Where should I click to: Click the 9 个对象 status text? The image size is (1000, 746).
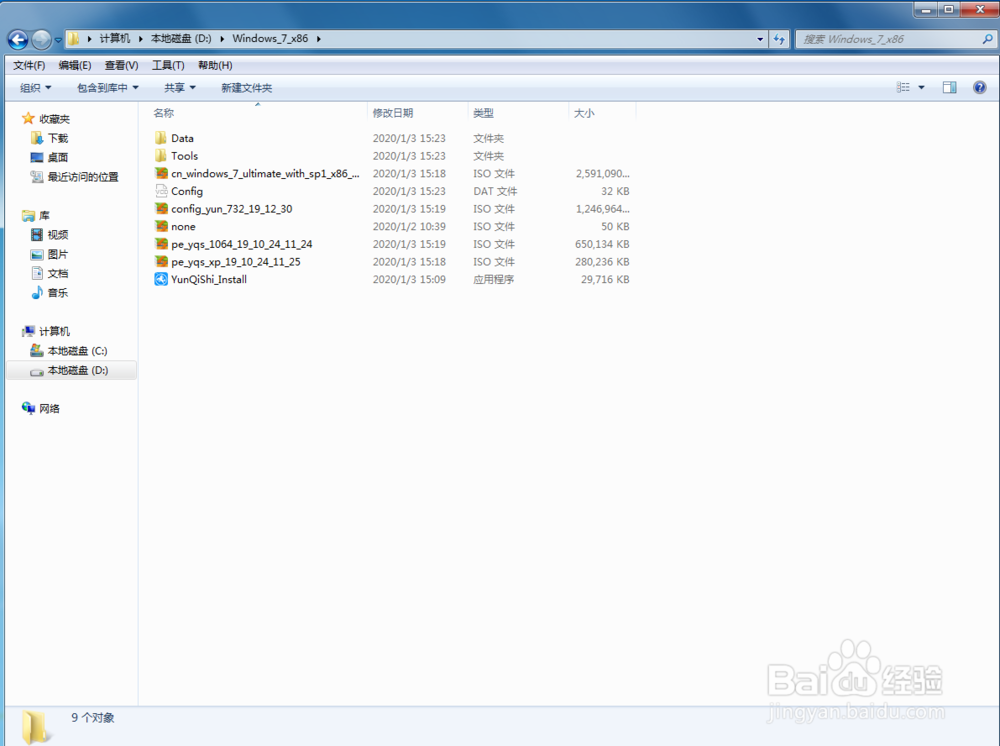92,717
